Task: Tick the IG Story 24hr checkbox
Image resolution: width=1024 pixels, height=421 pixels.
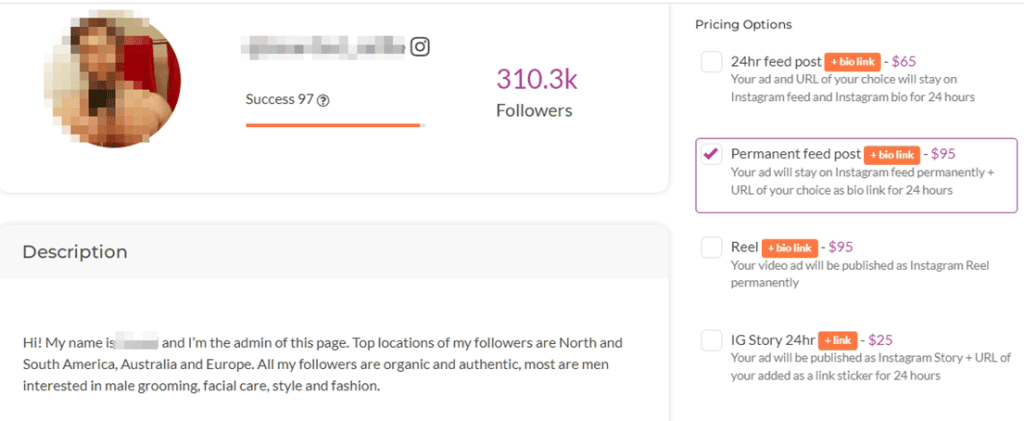Action: (x=711, y=340)
